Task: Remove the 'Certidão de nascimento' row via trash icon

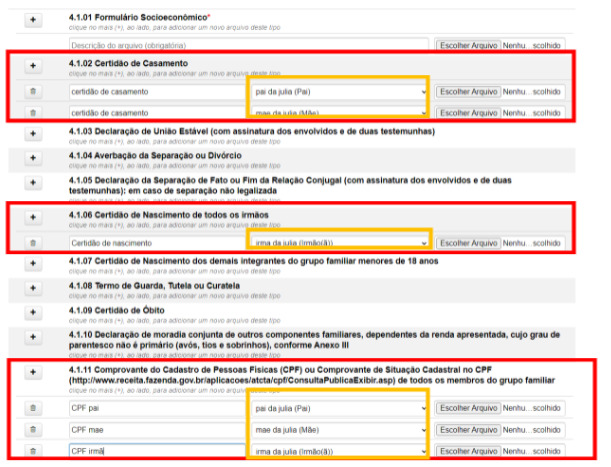Action: [x=32, y=242]
